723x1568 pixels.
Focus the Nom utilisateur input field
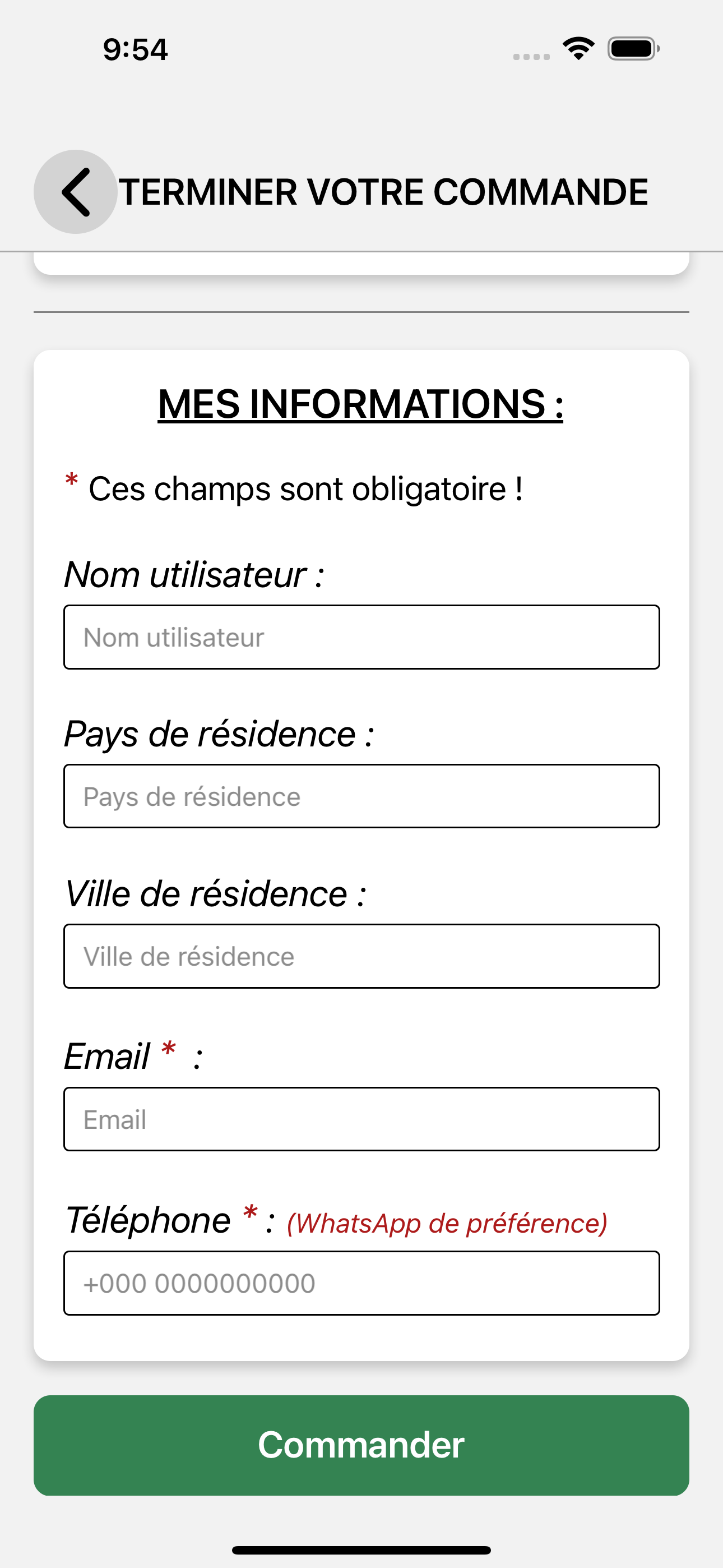pos(361,637)
